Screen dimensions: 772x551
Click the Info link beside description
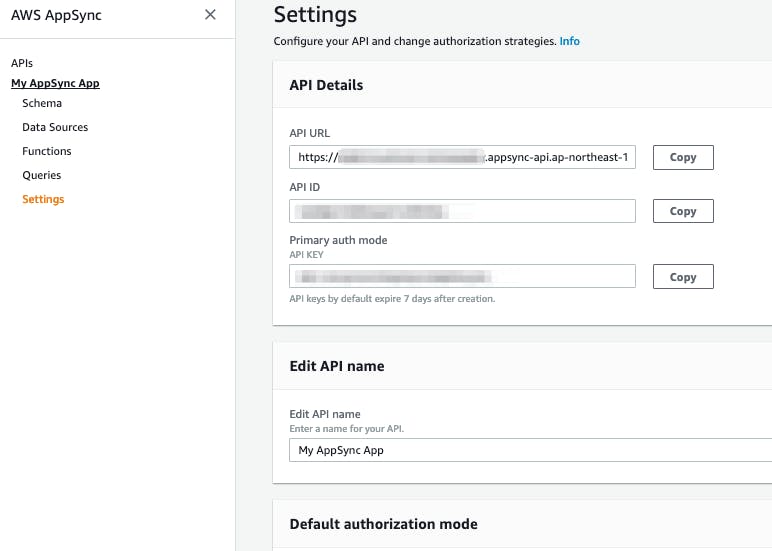click(x=569, y=41)
